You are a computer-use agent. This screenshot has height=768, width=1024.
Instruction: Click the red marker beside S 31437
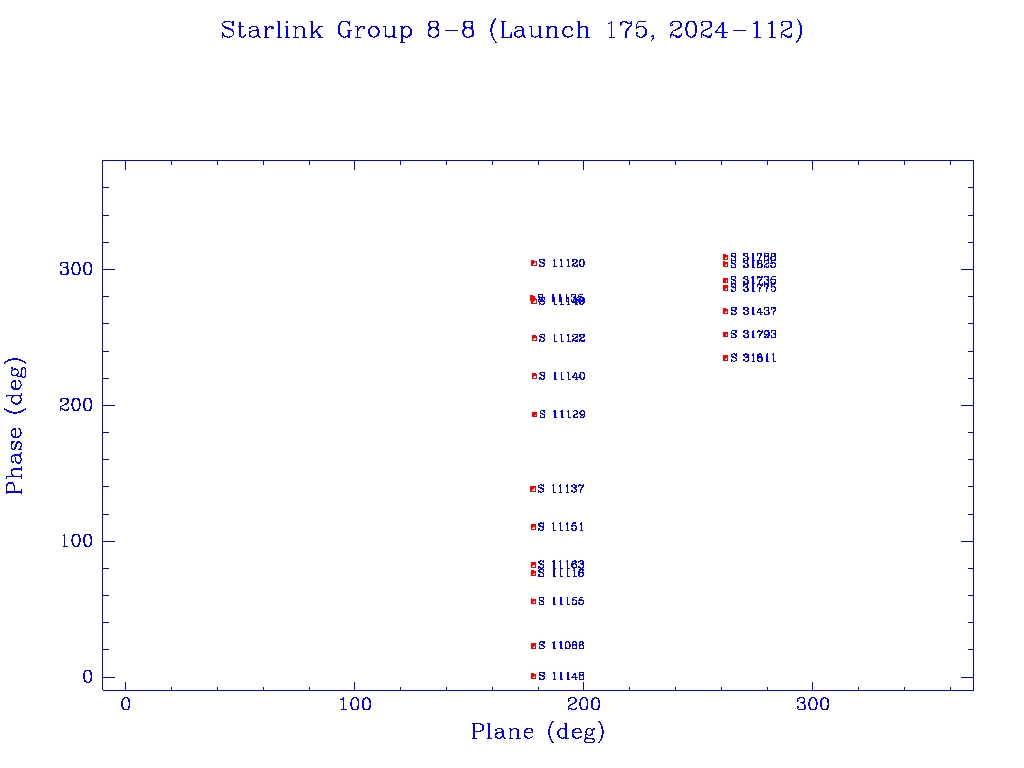pos(725,312)
